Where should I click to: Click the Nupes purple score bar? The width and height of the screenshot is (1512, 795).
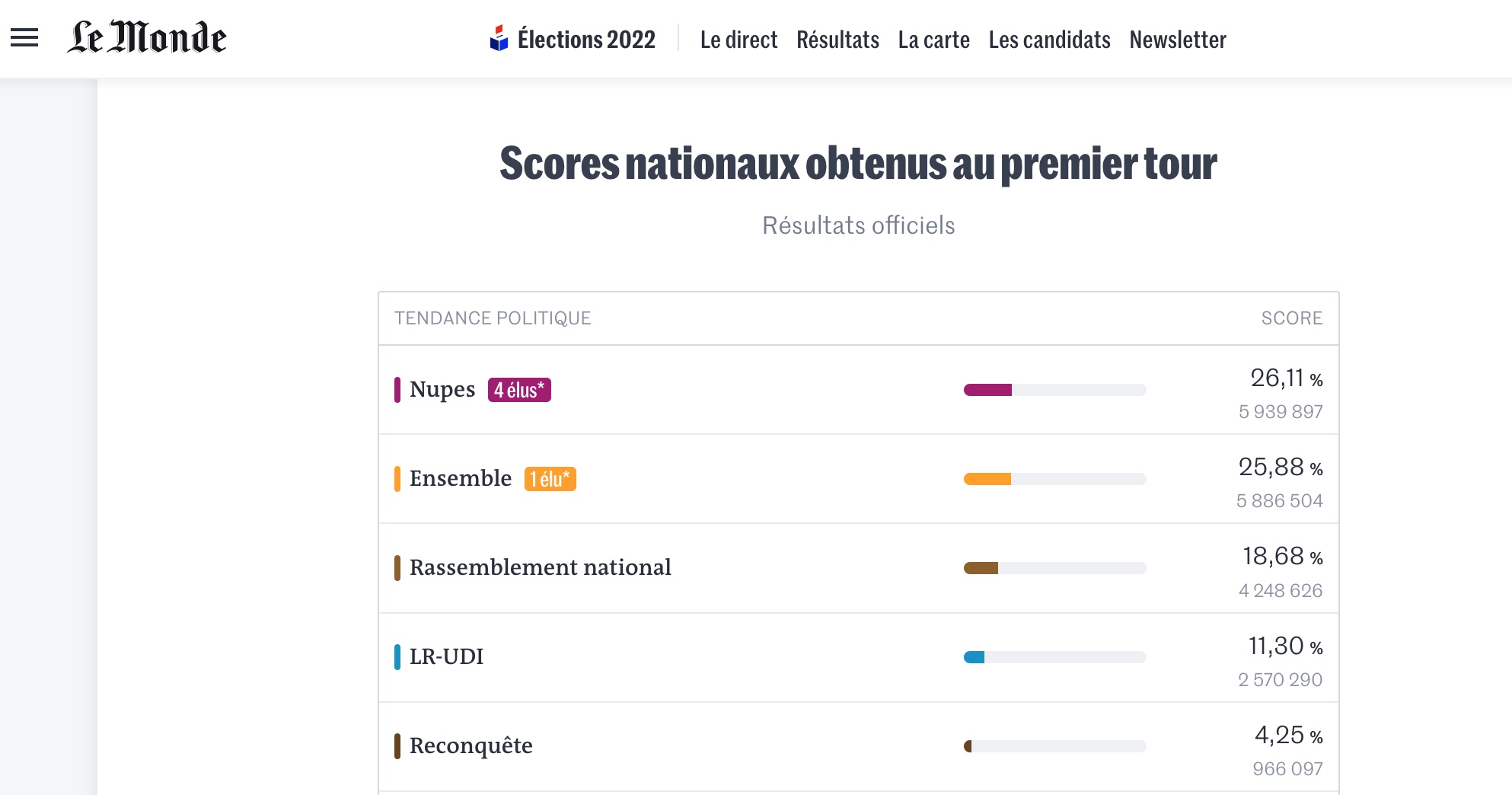pyautogui.click(x=987, y=390)
